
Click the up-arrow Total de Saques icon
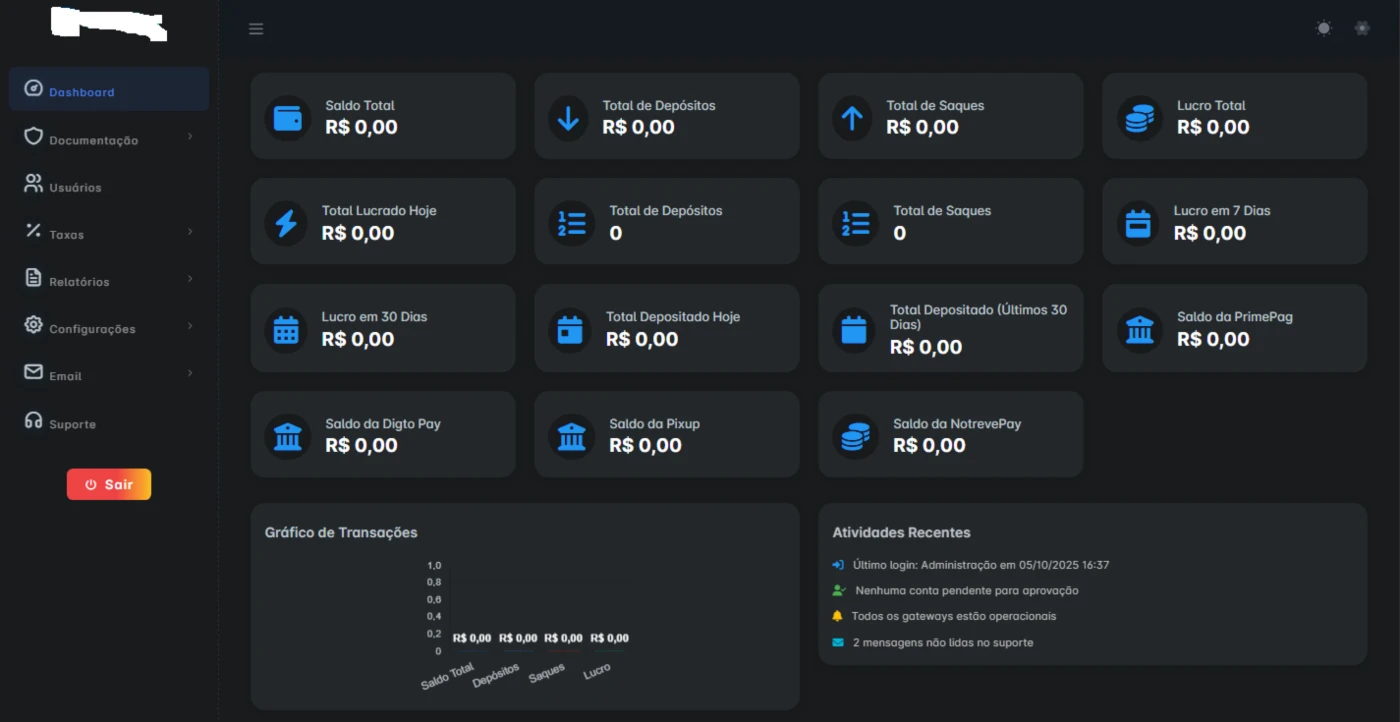coord(852,118)
